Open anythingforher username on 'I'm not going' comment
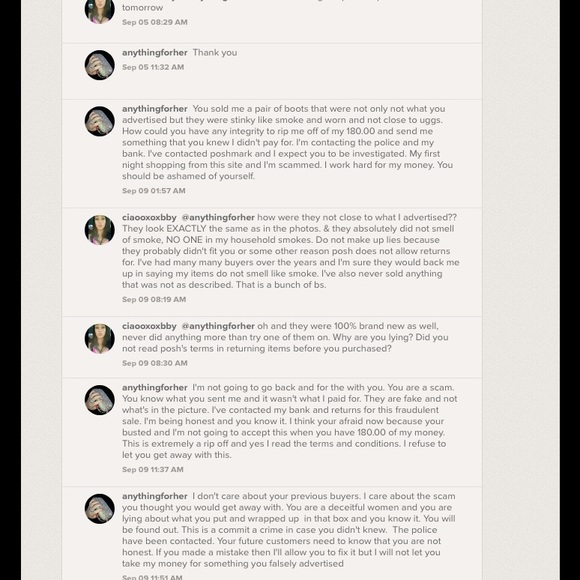The height and width of the screenshot is (580, 580). click(155, 388)
